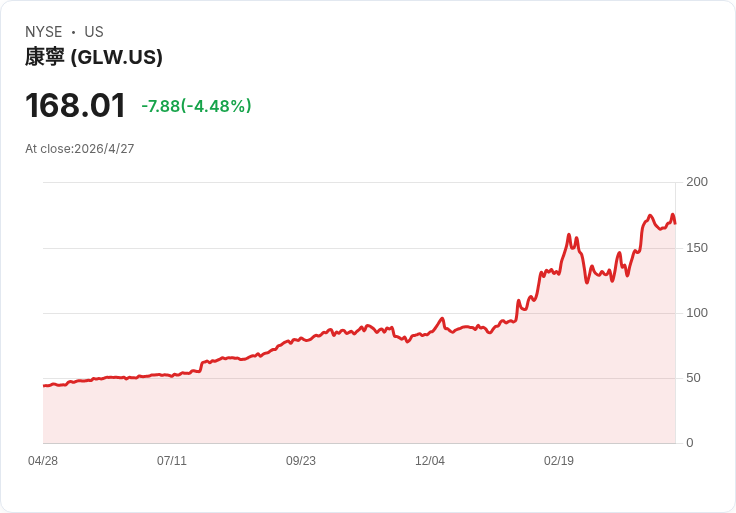This screenshot has width=736, height=513.
Task: Click the US market label
Action: point(94,32)
